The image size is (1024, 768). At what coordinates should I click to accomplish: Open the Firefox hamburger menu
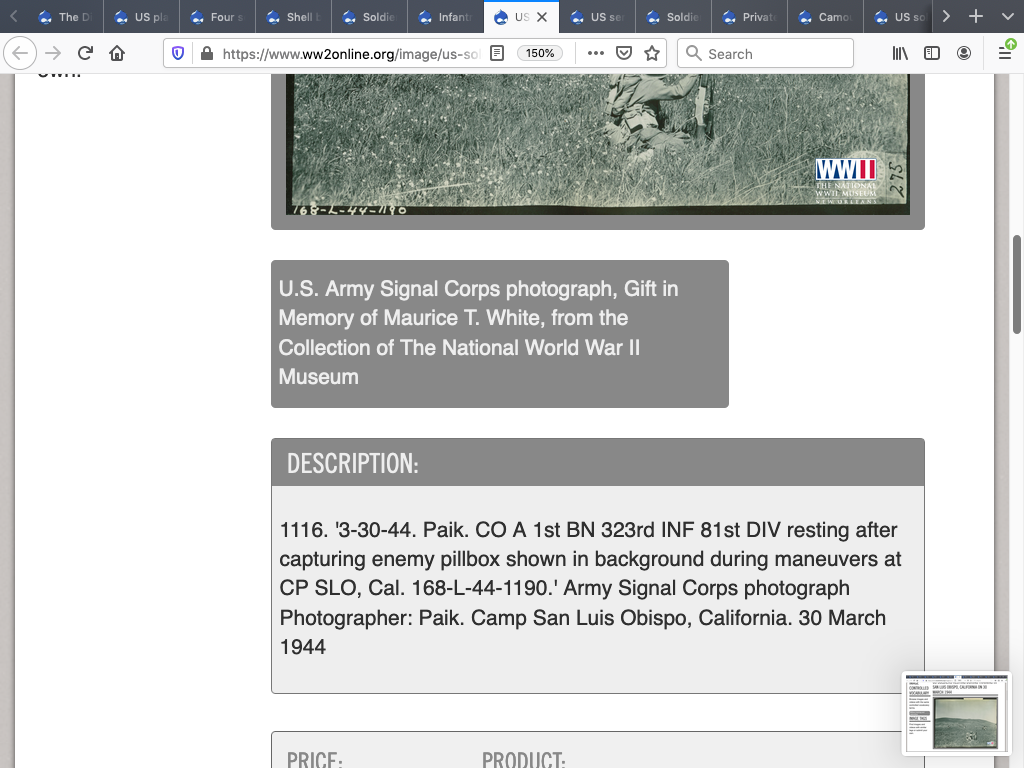click(x=1004, y=54)
